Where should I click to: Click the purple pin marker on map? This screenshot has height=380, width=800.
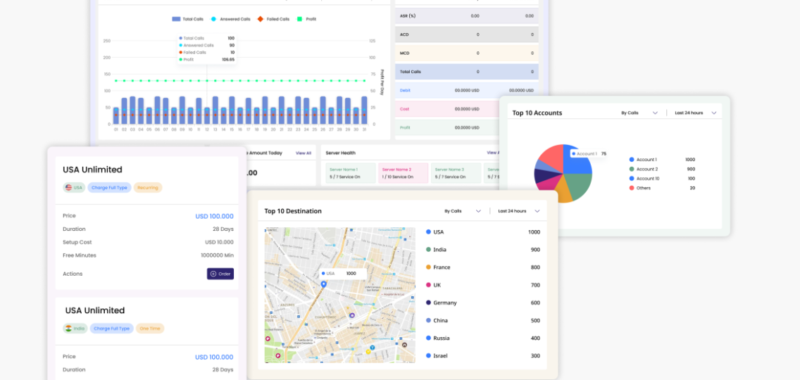coord(352,316)
